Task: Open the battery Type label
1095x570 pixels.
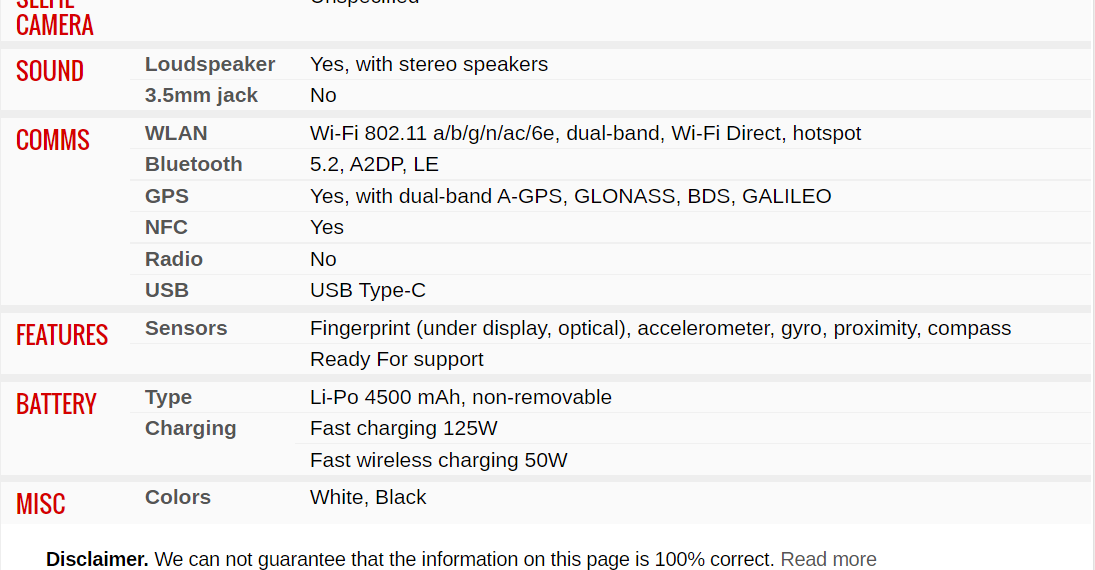Action: 168,397
